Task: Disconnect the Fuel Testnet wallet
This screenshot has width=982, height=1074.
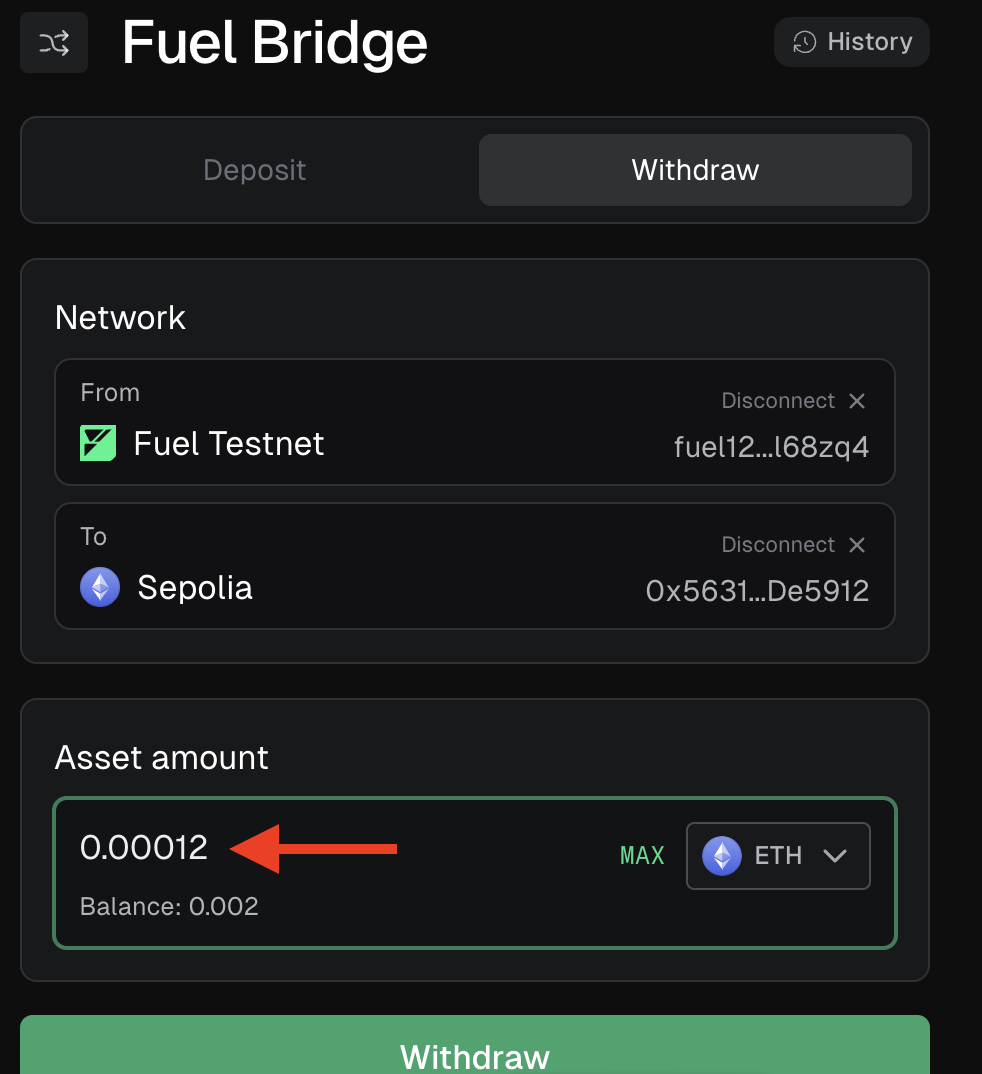Action: click(x=778, y=400)
